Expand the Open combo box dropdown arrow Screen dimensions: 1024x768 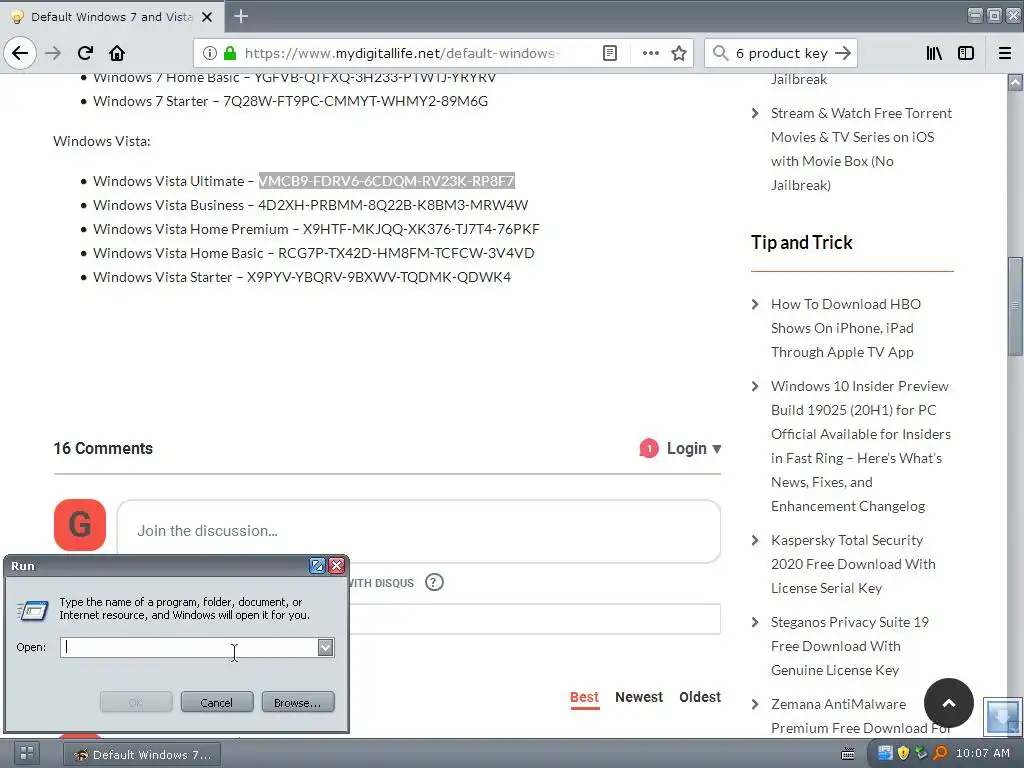(325, 647)
